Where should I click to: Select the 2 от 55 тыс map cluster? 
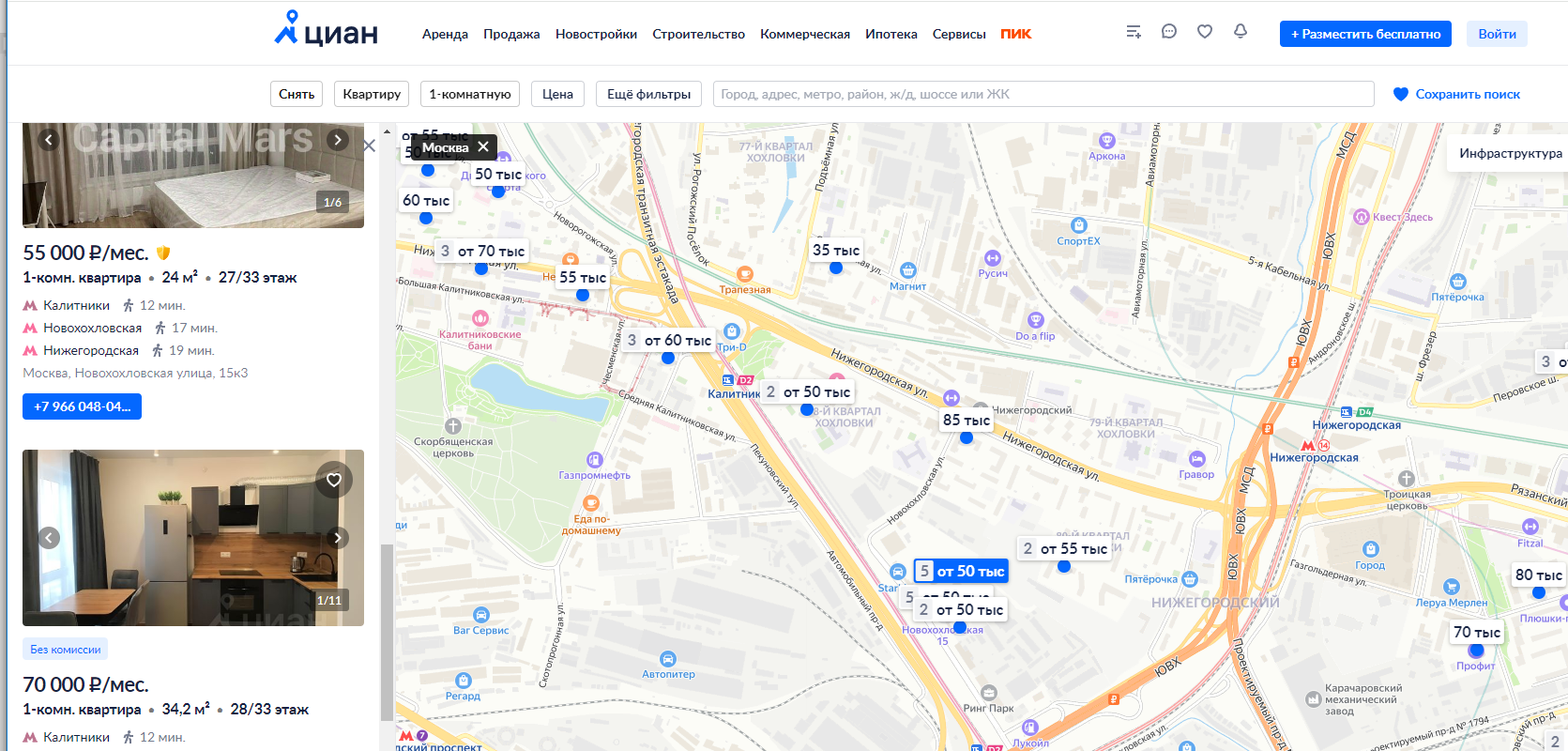point(1064,548)
